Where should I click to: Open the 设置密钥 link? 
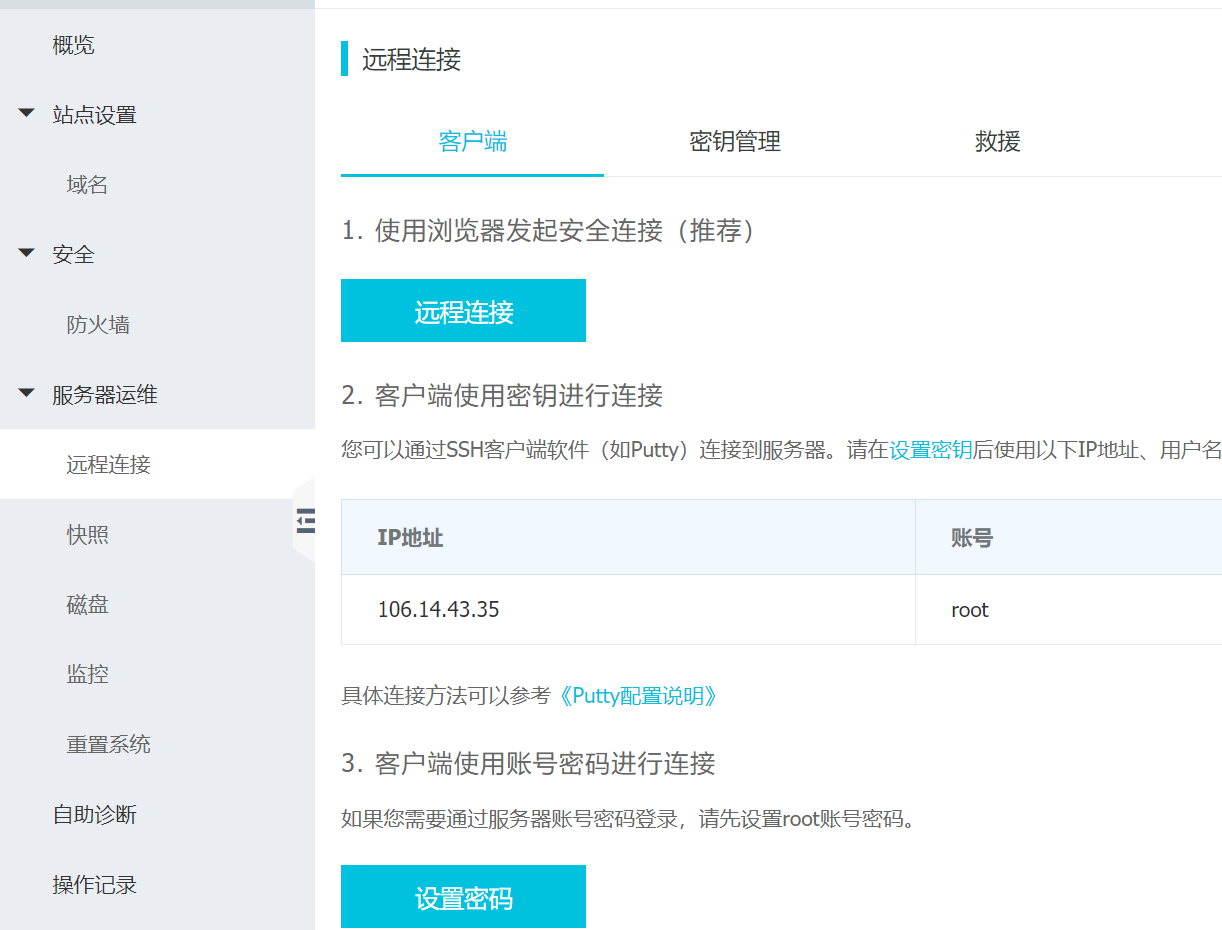(x=930, y=450)
